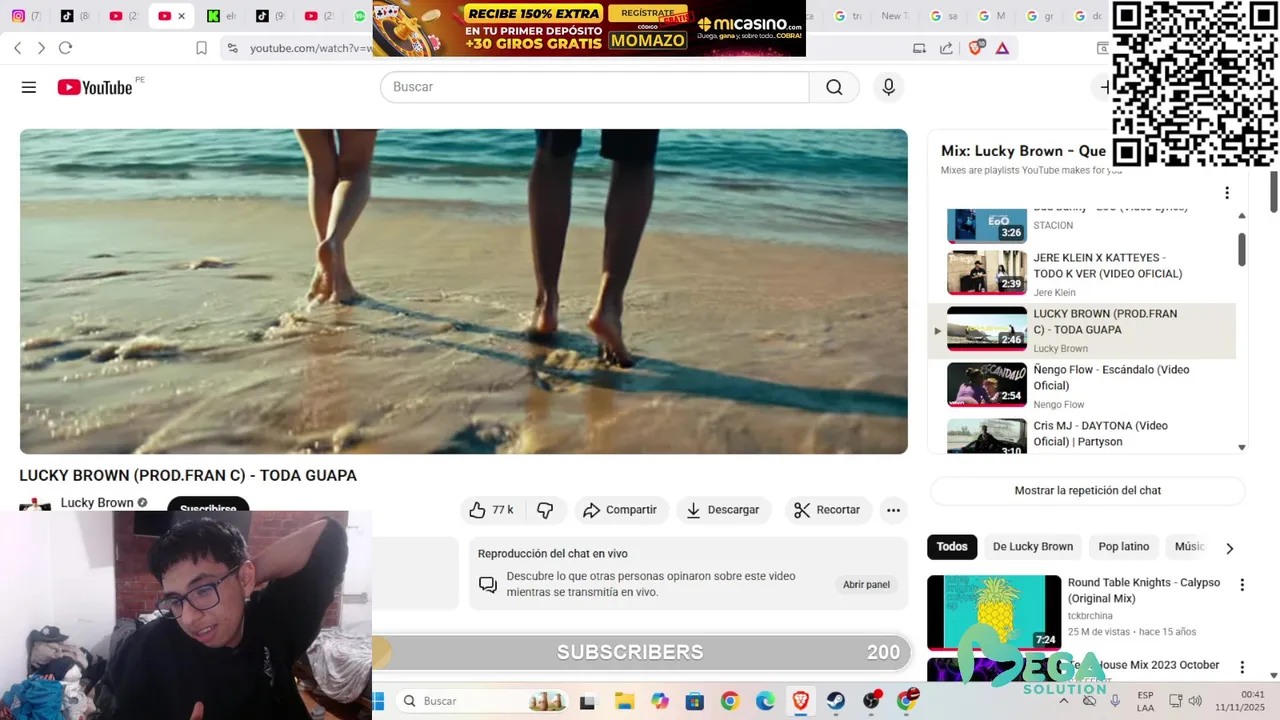Close the active YouTube tab

pos(181,16)
